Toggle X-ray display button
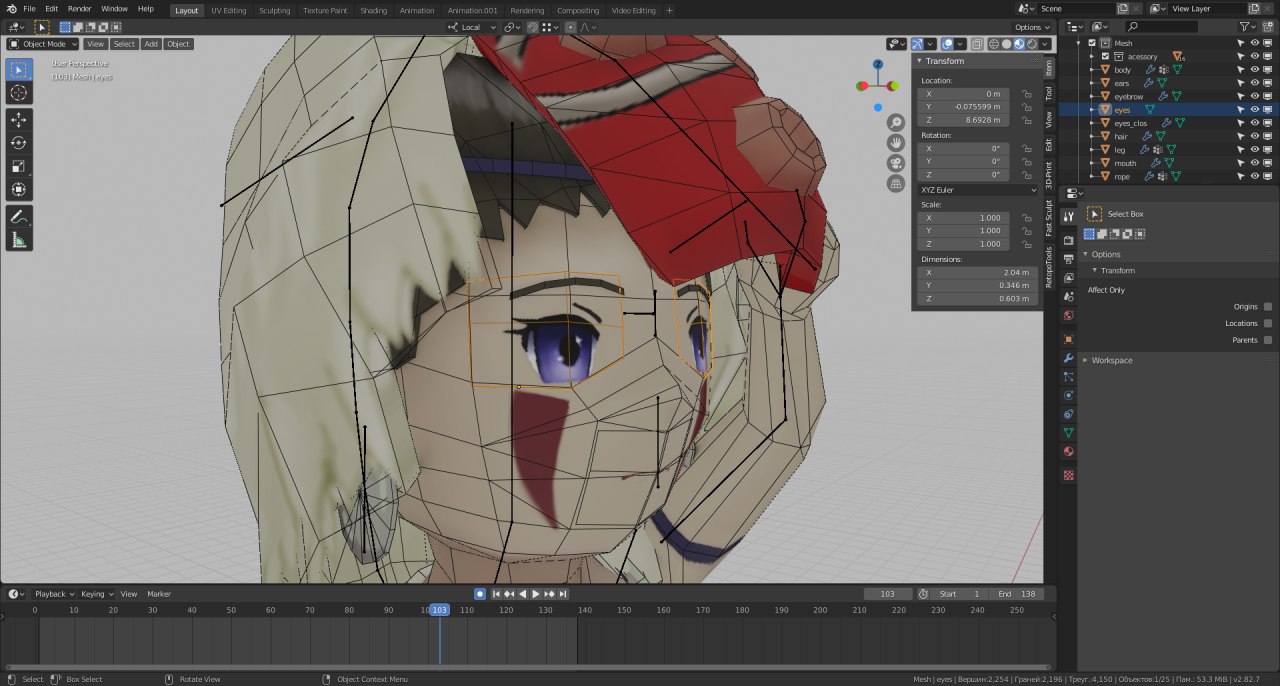 976,44
